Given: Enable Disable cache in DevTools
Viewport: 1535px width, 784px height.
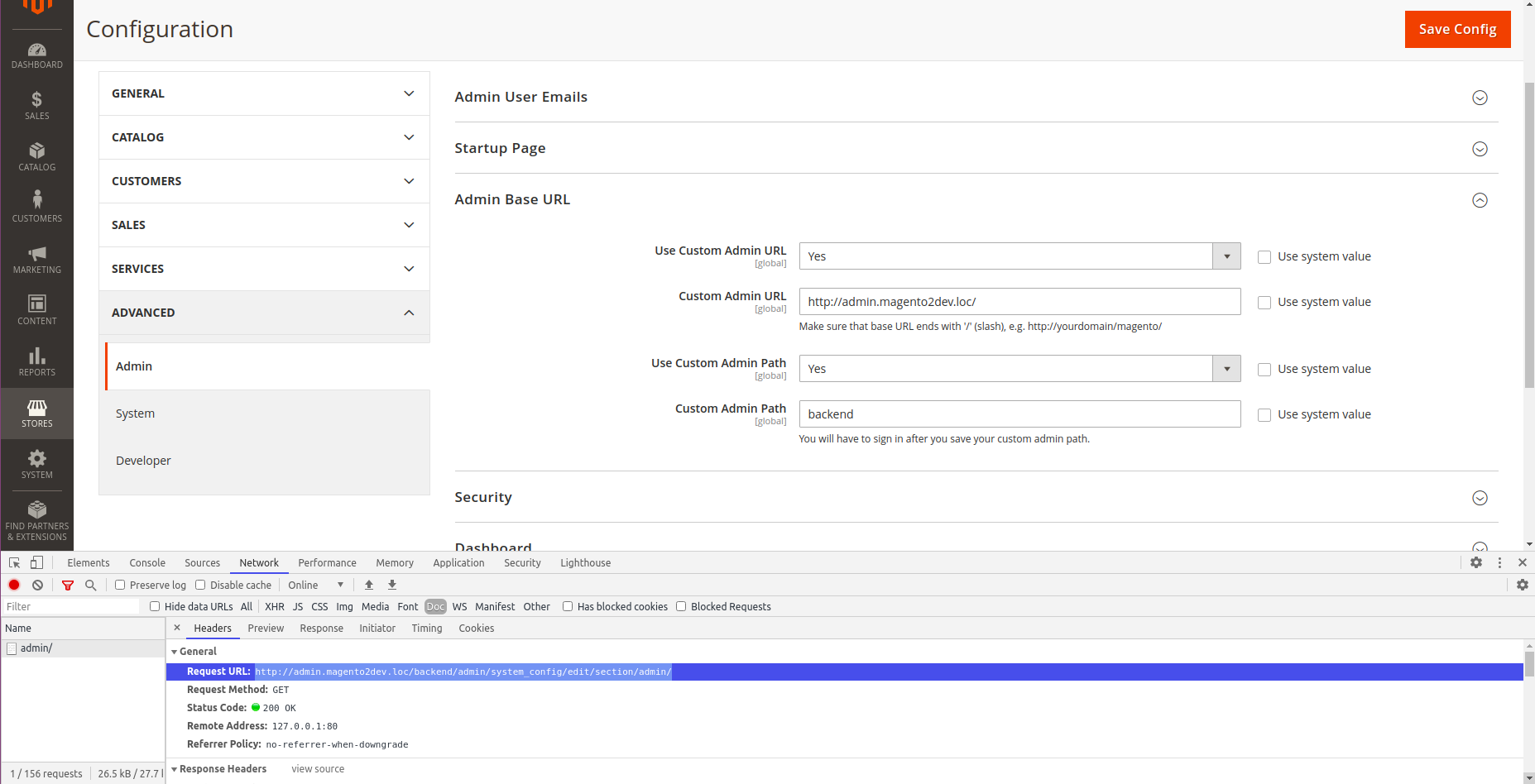Looking at the screenshot, I should 200,585.
